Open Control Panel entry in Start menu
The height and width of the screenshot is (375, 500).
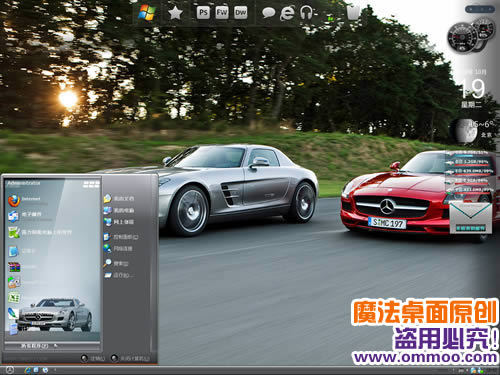121,237
